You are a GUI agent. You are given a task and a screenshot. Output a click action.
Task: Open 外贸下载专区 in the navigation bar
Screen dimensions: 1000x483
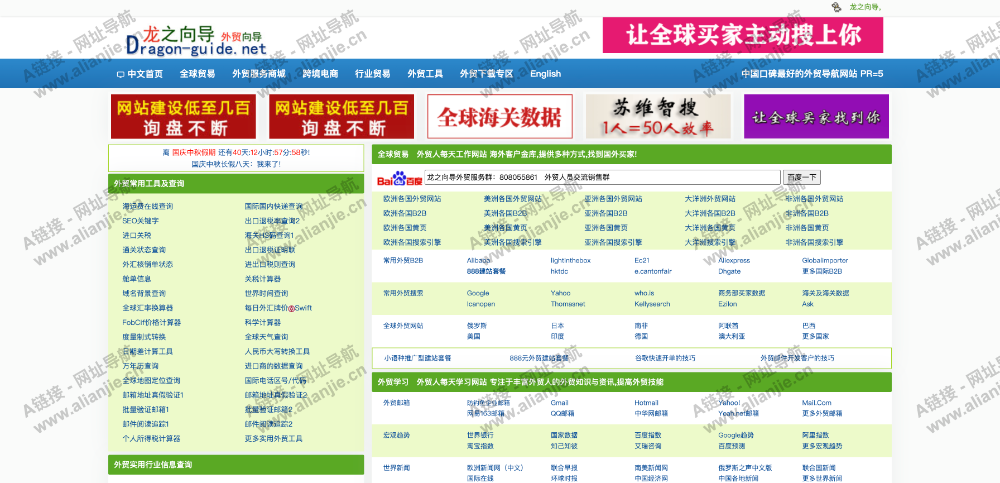[x=486, y=74]
